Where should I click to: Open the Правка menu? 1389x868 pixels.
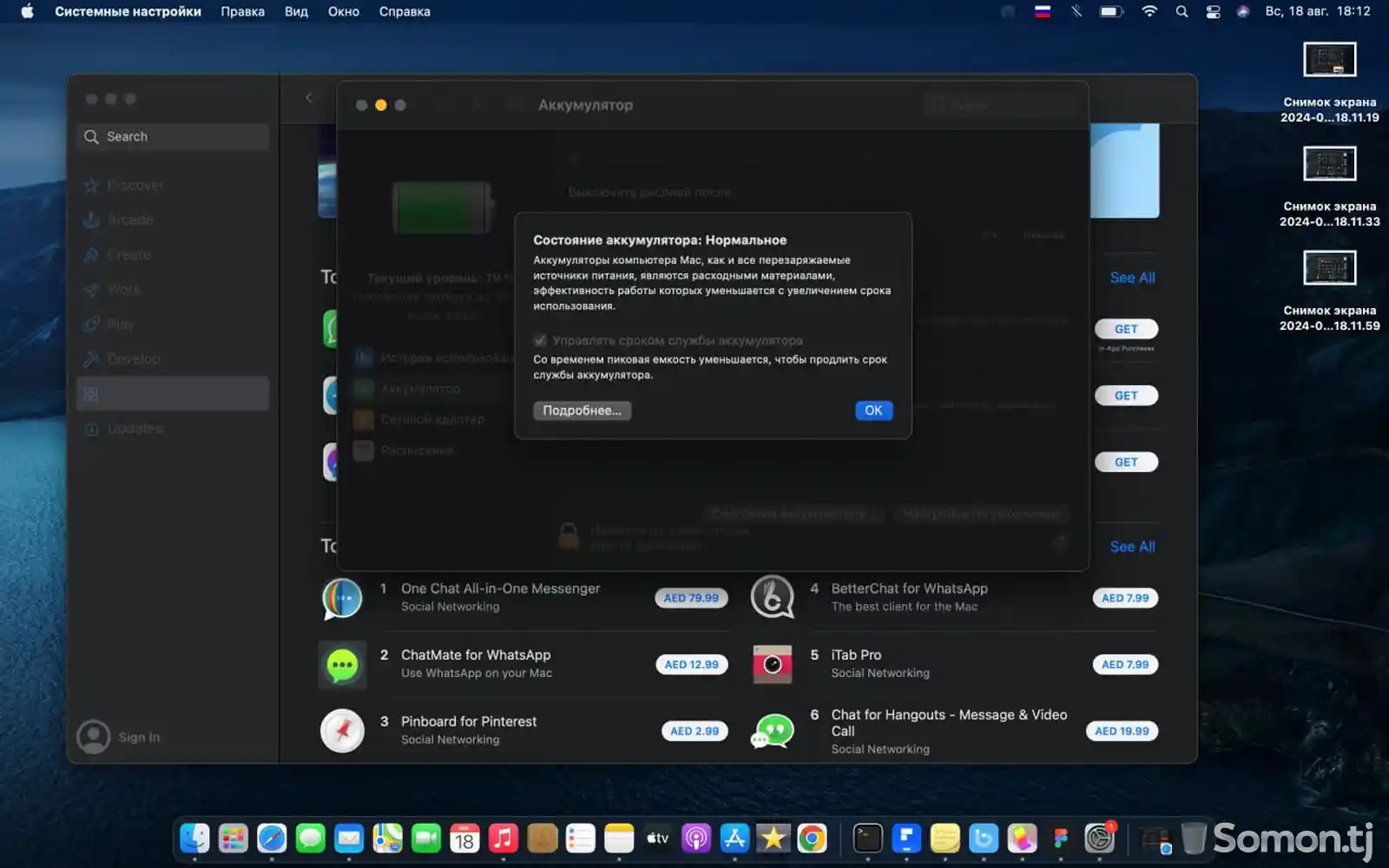242,11
